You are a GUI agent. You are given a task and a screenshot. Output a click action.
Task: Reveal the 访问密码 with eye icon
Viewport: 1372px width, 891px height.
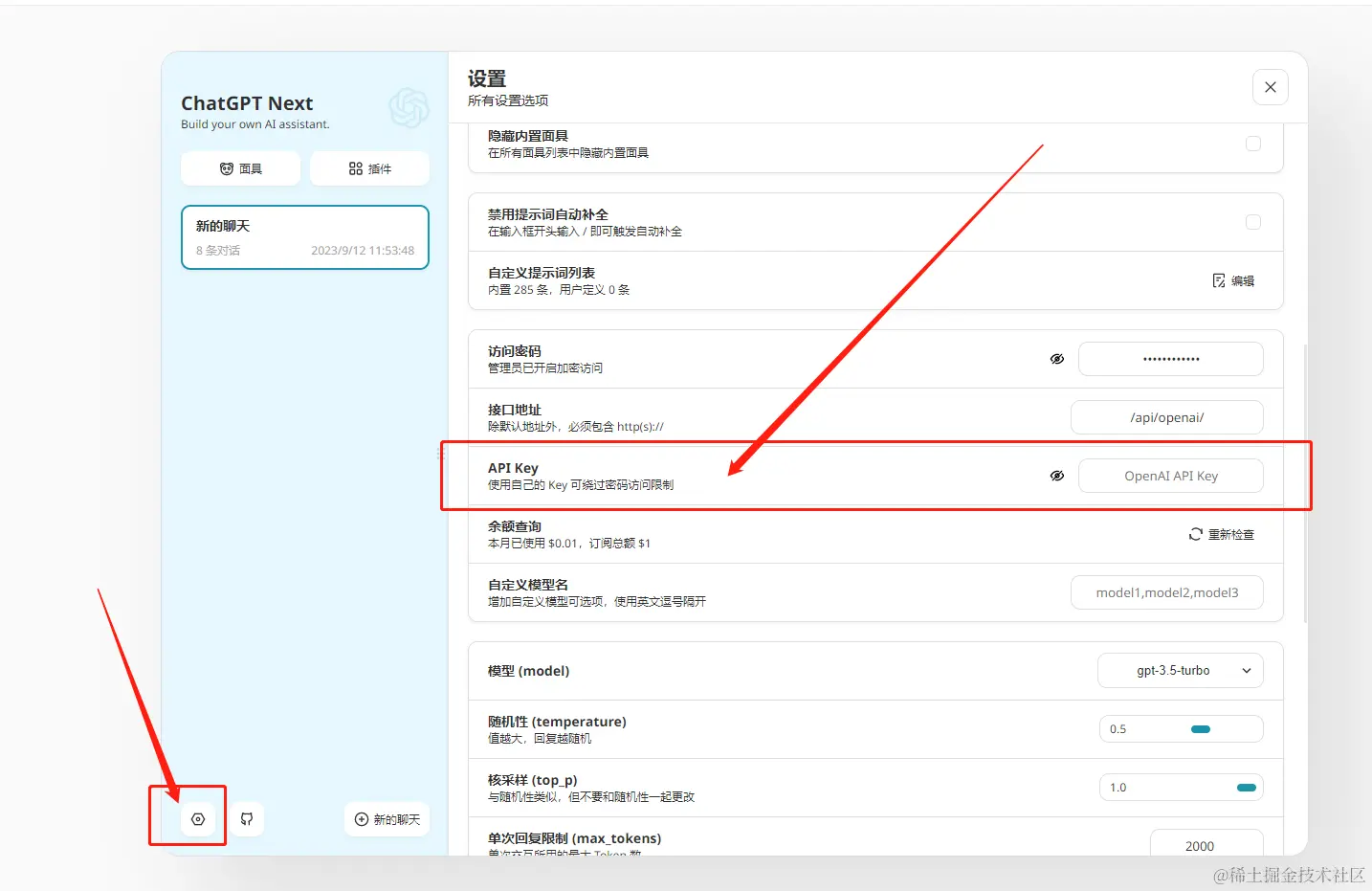1057,359
